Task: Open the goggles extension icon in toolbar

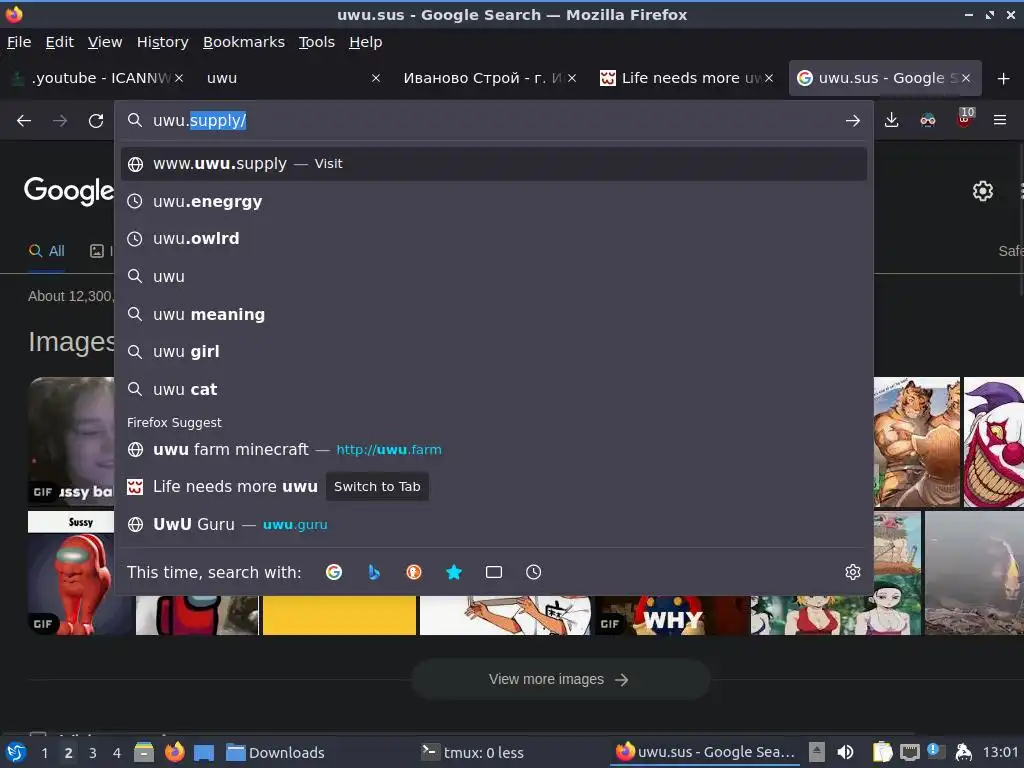Action: pos(928,120)
